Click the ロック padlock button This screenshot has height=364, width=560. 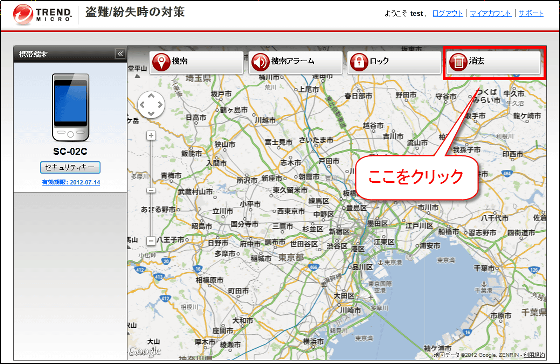(x=394, y=62)
